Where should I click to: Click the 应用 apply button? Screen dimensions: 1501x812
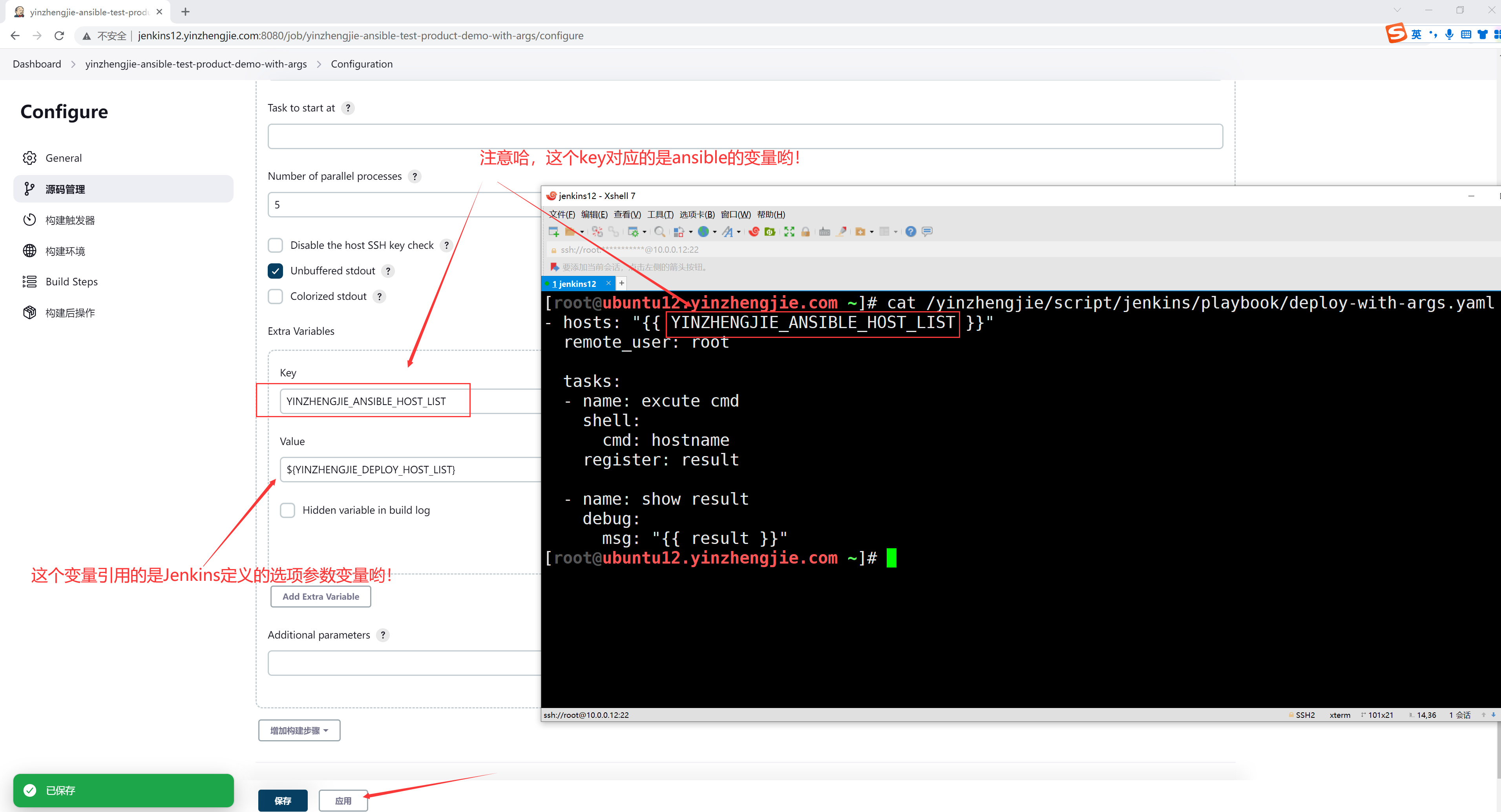(343, 800)
